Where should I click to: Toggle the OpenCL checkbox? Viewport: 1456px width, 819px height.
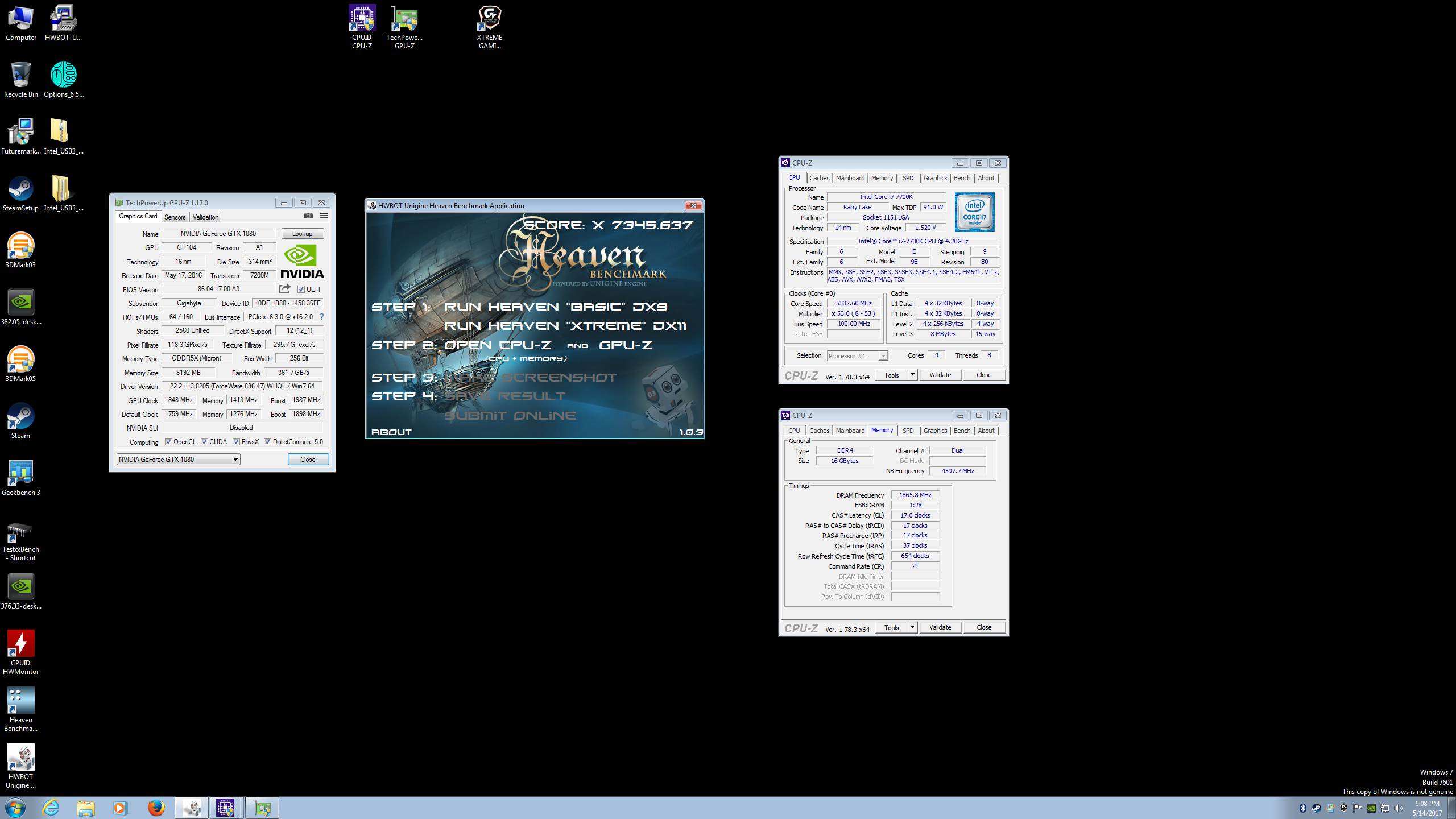pos(168,442)
